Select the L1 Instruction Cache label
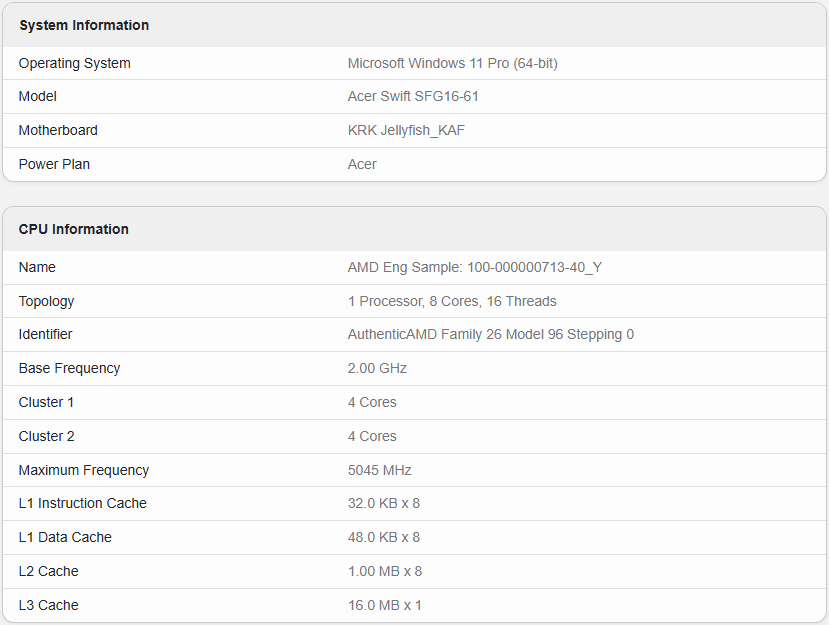The image size is (829, 625). 83,503
